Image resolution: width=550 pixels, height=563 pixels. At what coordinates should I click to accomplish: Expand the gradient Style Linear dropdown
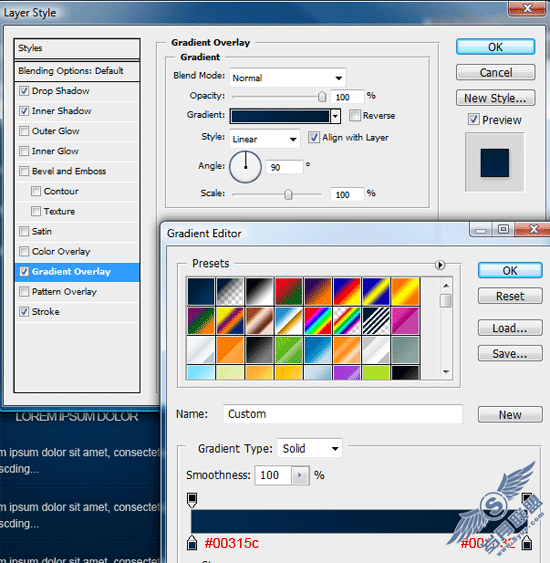point(265,139)
